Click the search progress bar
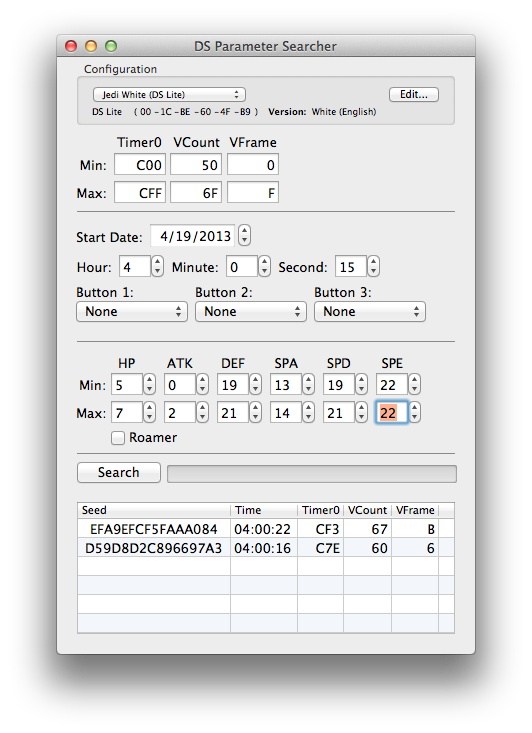The height and width of the screenshot is (733, 532). [312, 474]
